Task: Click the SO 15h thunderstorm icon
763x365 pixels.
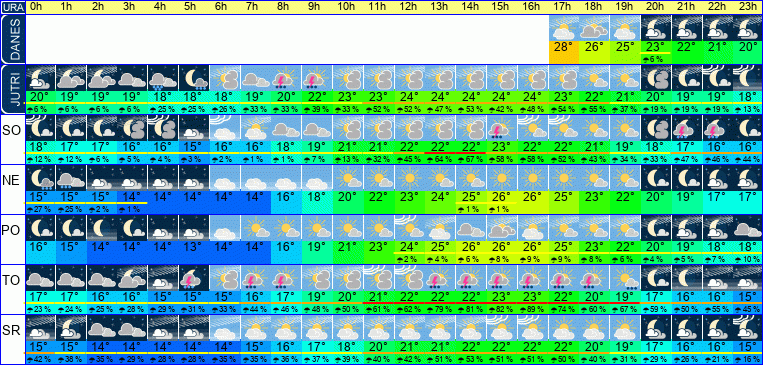Action: coord(502,128)
